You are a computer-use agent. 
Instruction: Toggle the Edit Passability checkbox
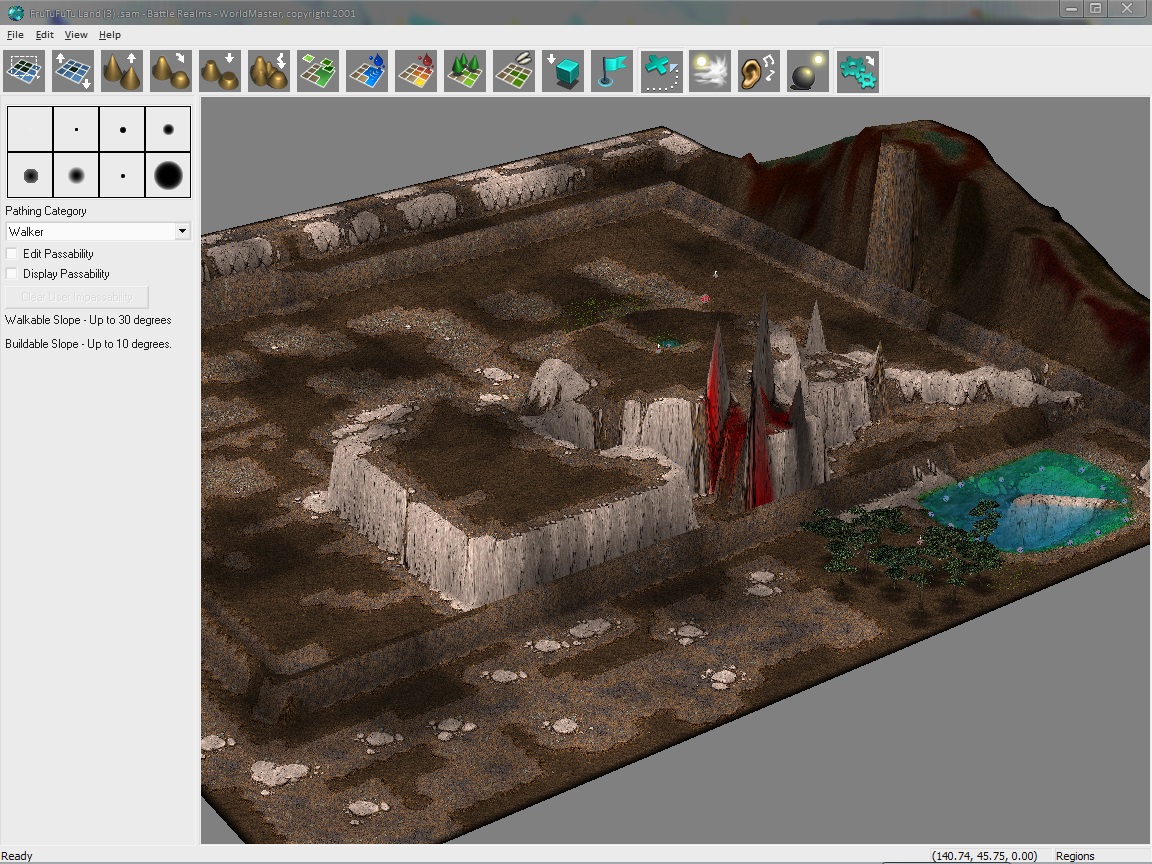coord(12,253)
